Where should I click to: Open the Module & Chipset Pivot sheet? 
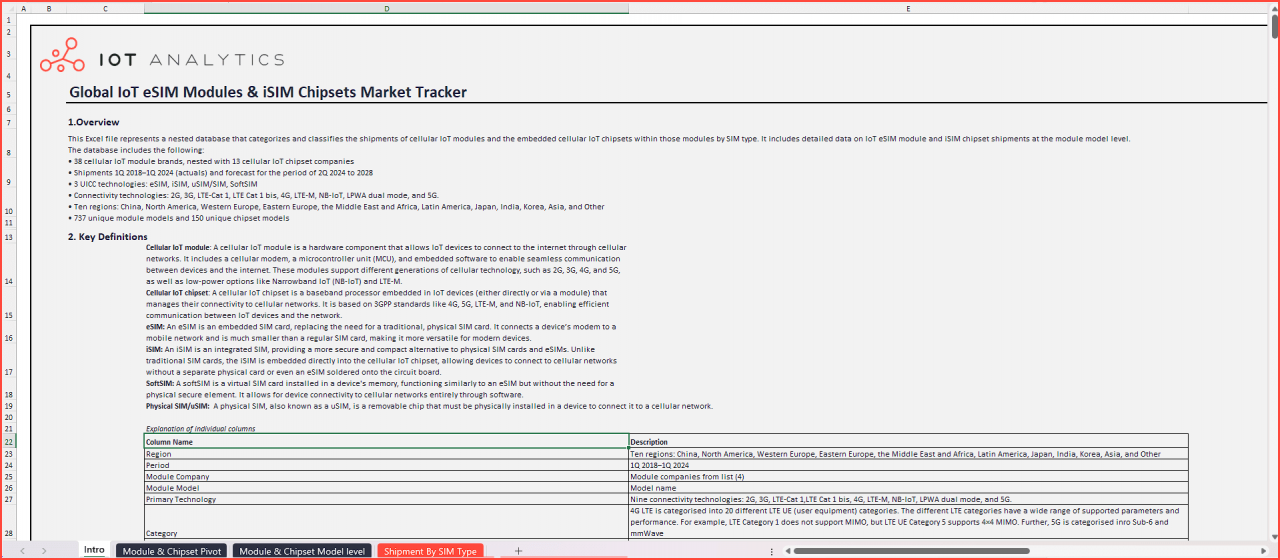(172, 550)
